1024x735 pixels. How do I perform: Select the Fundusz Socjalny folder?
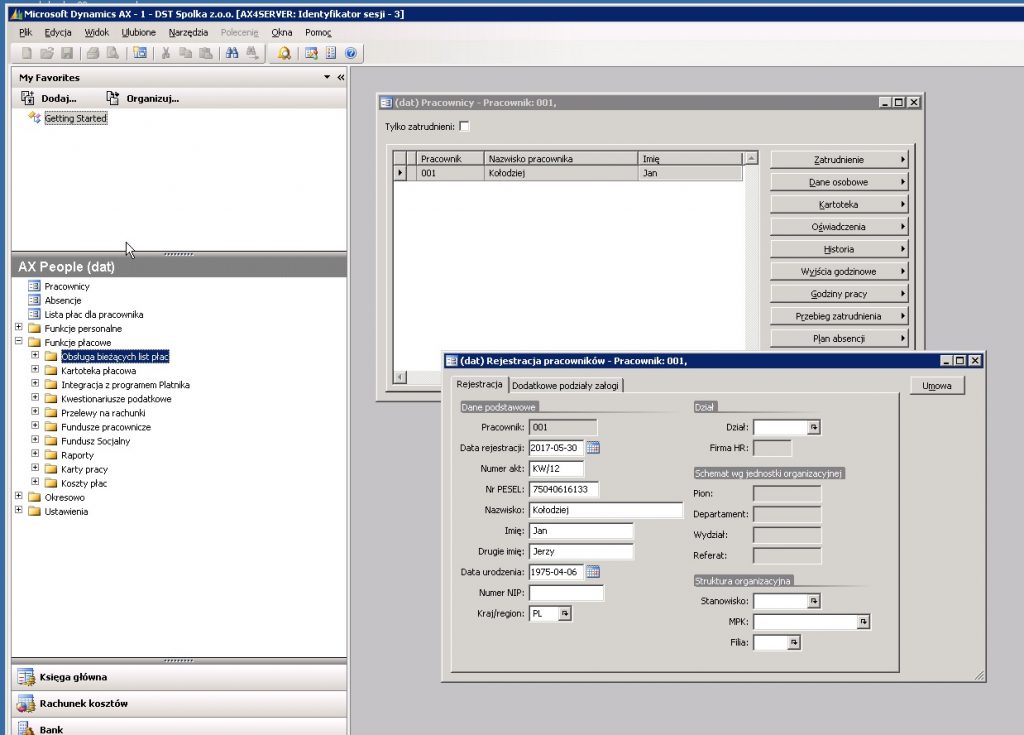click(95, 441)
